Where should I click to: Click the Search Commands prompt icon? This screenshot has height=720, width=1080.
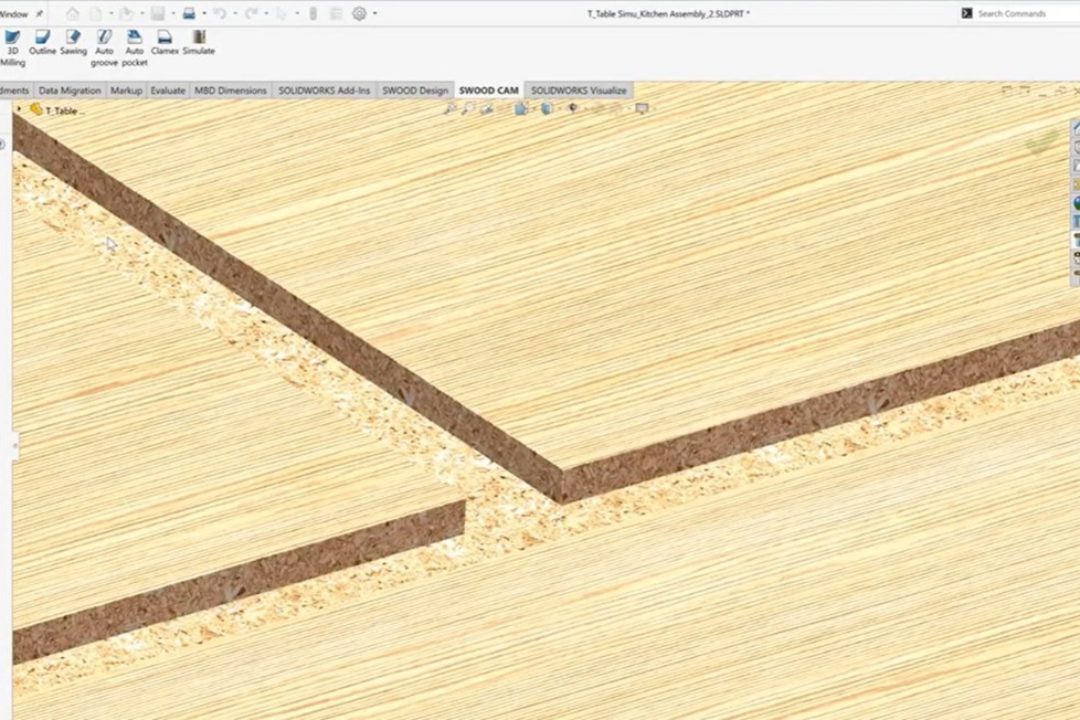click(x=967, y=13)
